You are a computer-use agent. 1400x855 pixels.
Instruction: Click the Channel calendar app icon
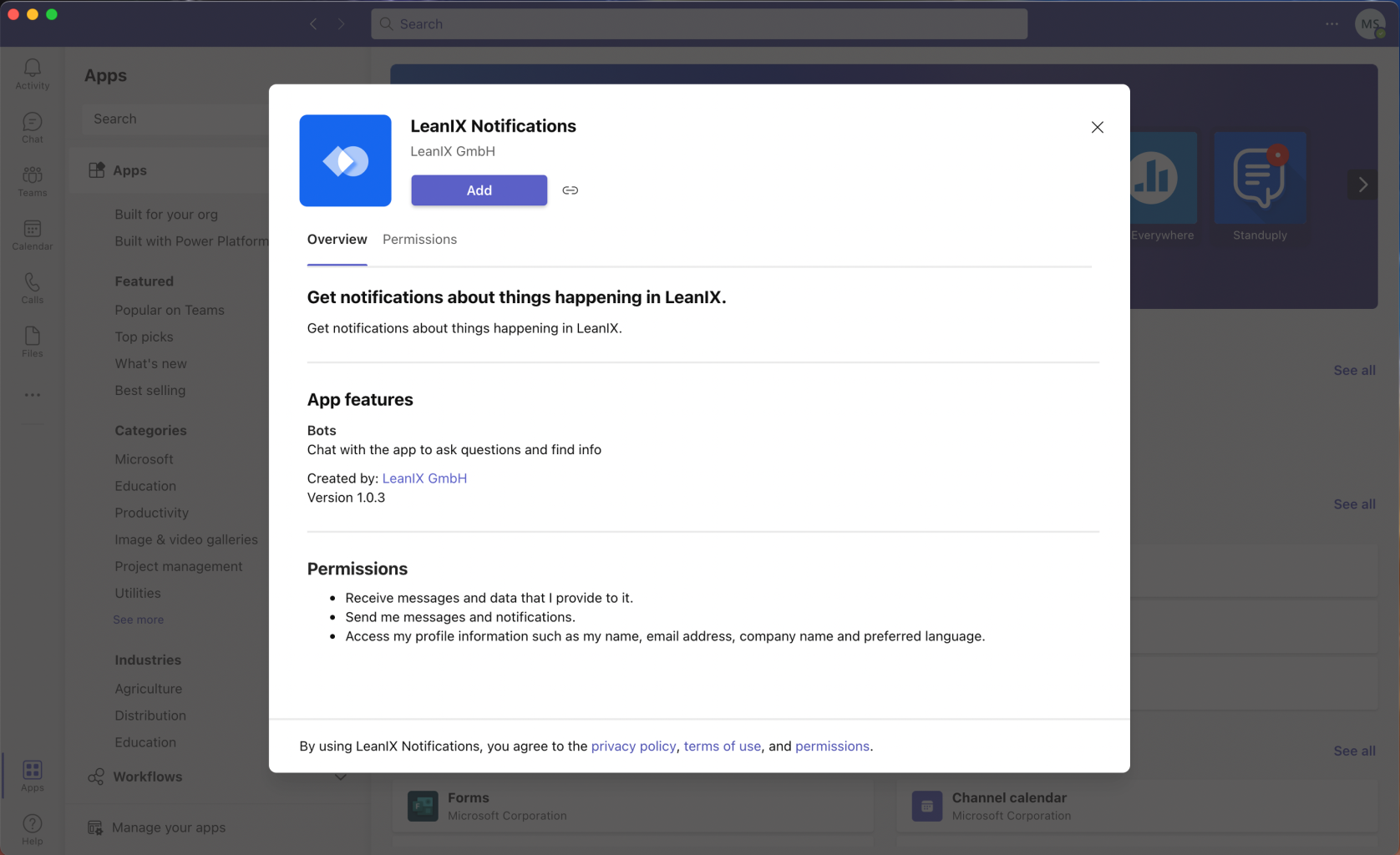click(x=926, y=806)
